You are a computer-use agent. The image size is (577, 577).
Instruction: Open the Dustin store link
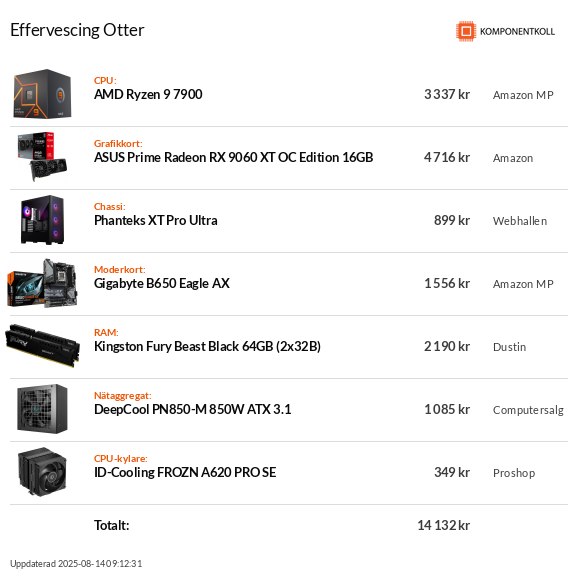tap(509, 347)
